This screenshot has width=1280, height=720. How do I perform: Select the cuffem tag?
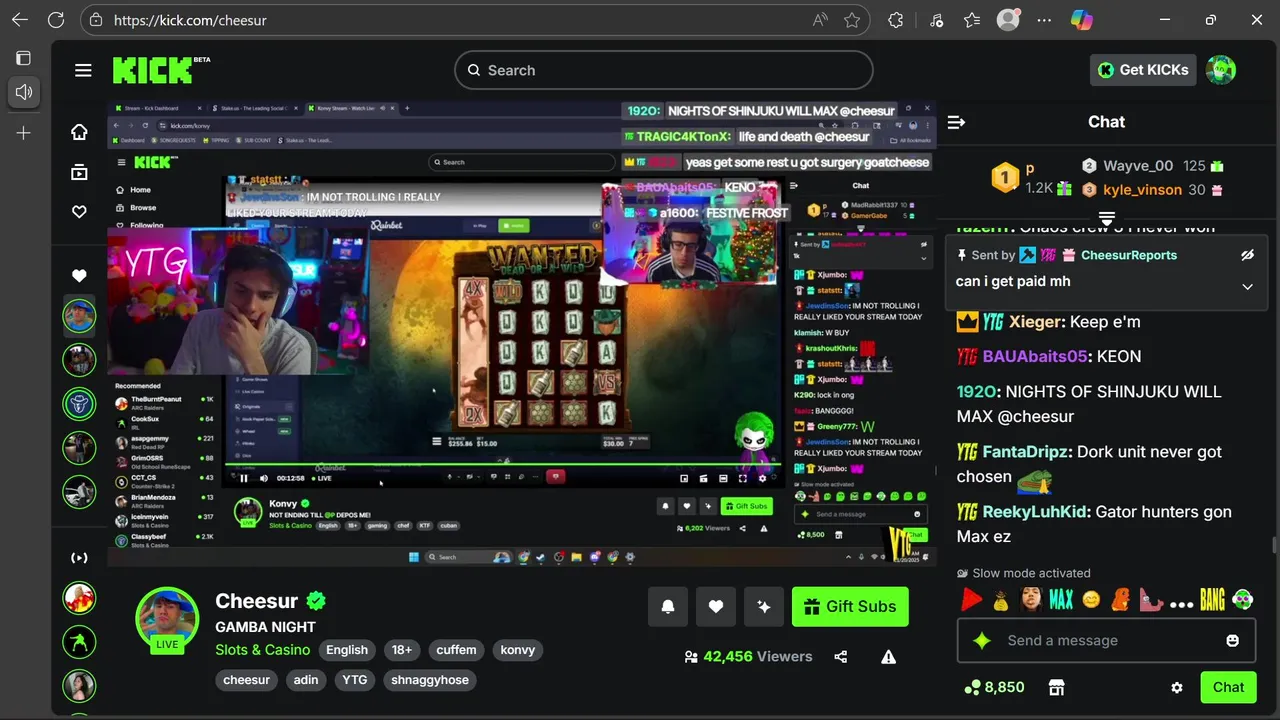click(x=456, y=650)
